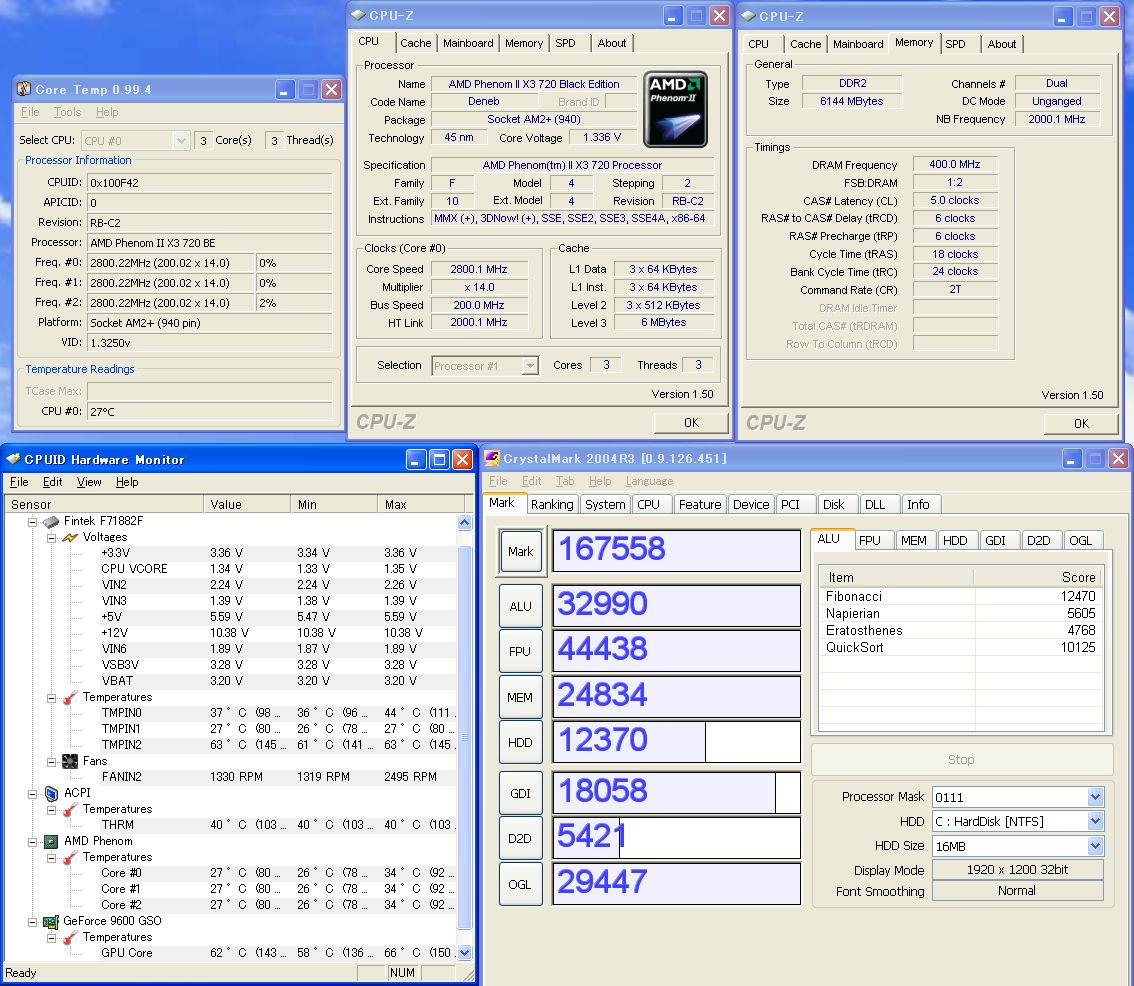Viewport: 1134px width, 986px height.
Task: Click the Fintek F71882F chip icon
Action: click(51, 521)
